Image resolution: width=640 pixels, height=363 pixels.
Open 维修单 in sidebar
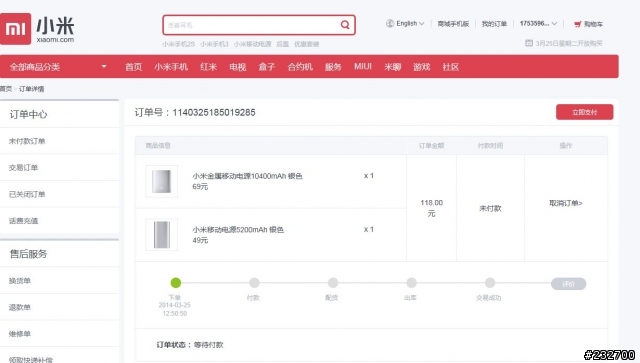click(20, 334)
